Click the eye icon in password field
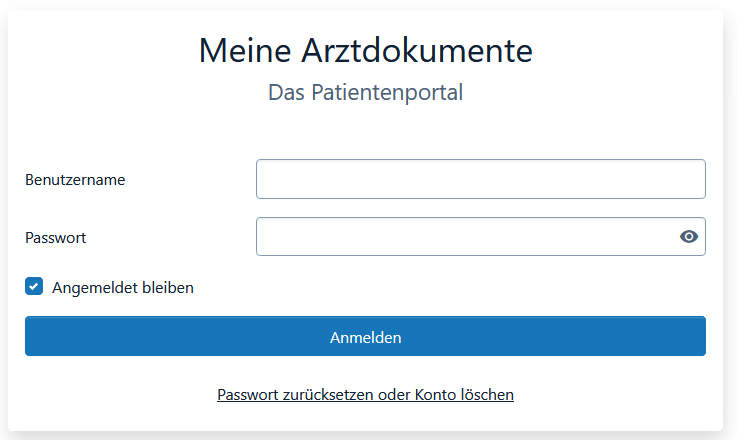The width and height of the screenshot is (737, 440). [x=688, y=237]
